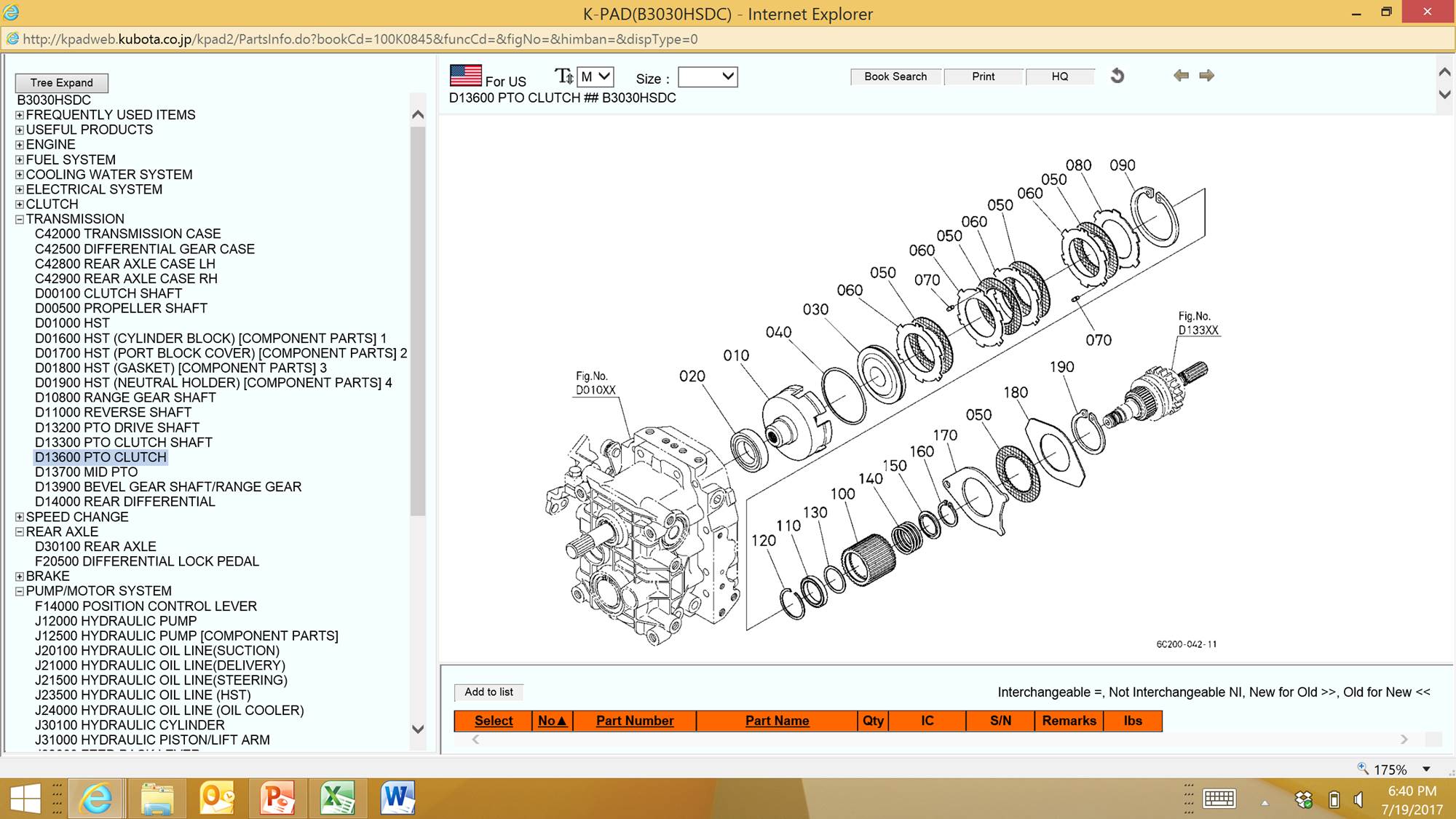1456x819 pixels.
Task: Expand FREQUENTLY USED ITEMS node
Action: (x=20, y=115)
